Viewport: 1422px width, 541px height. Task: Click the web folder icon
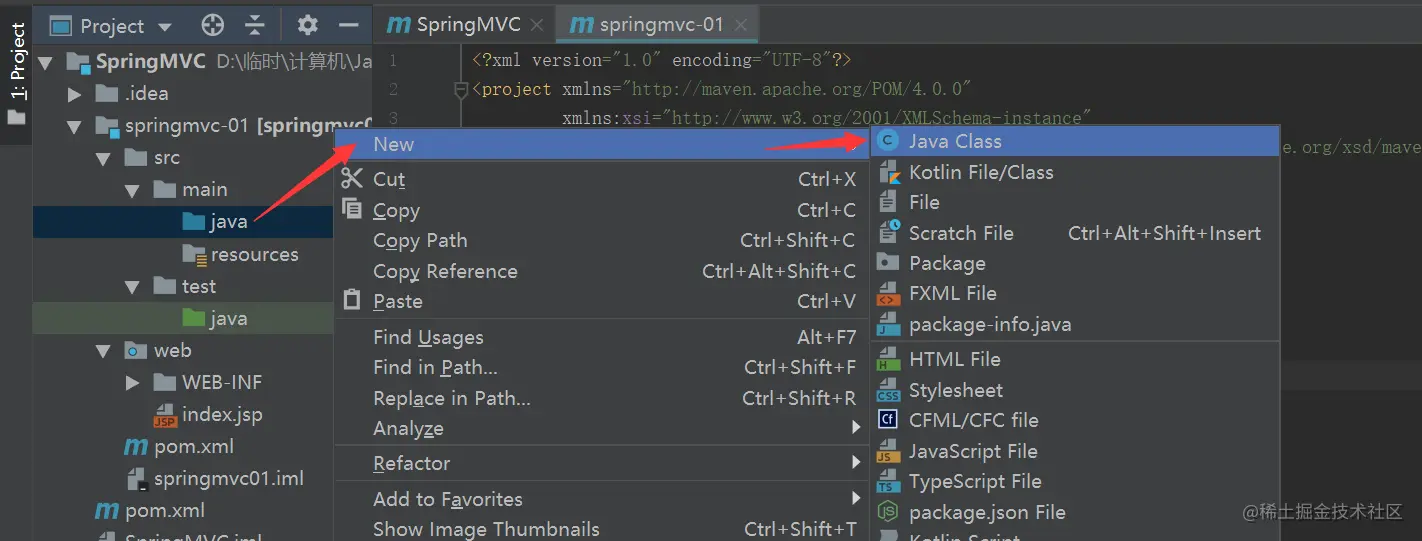[x=136, y=350]
